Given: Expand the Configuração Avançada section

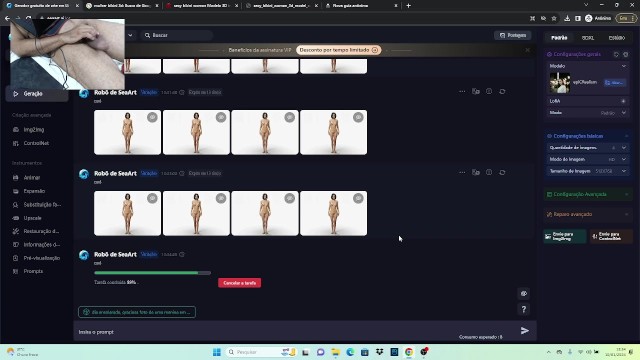Looking at the screenshot, I should pyautogui.click(x=588, y=195).
